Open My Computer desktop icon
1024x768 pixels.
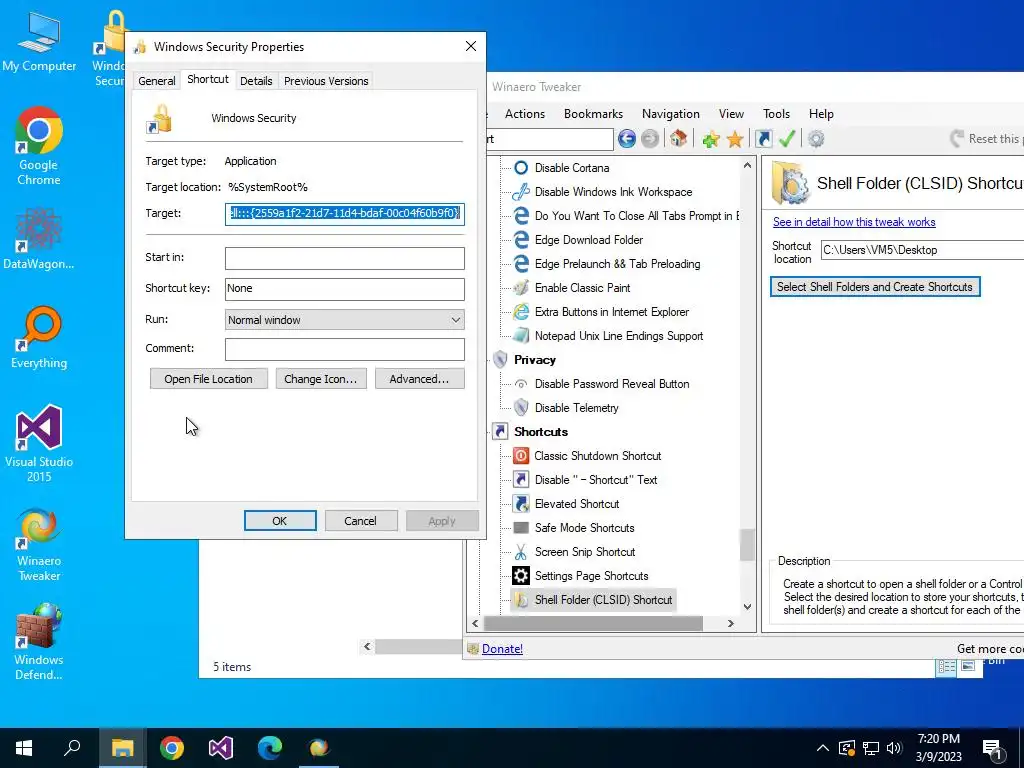coord(39,42)
